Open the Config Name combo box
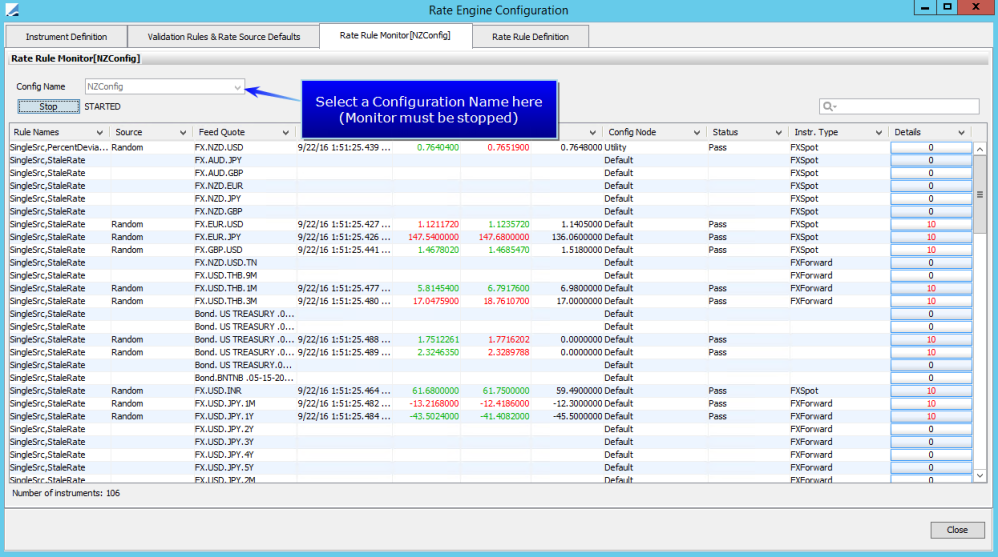 [x=164, y=87]
